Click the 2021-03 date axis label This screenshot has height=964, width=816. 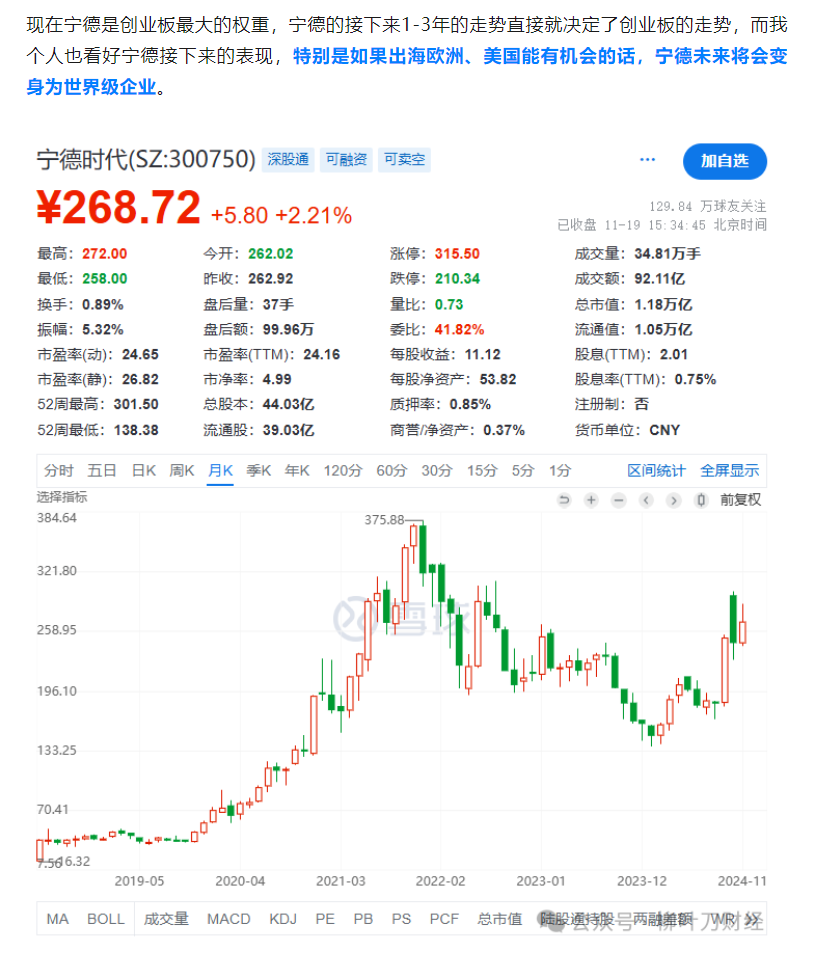tap(341, 881)
